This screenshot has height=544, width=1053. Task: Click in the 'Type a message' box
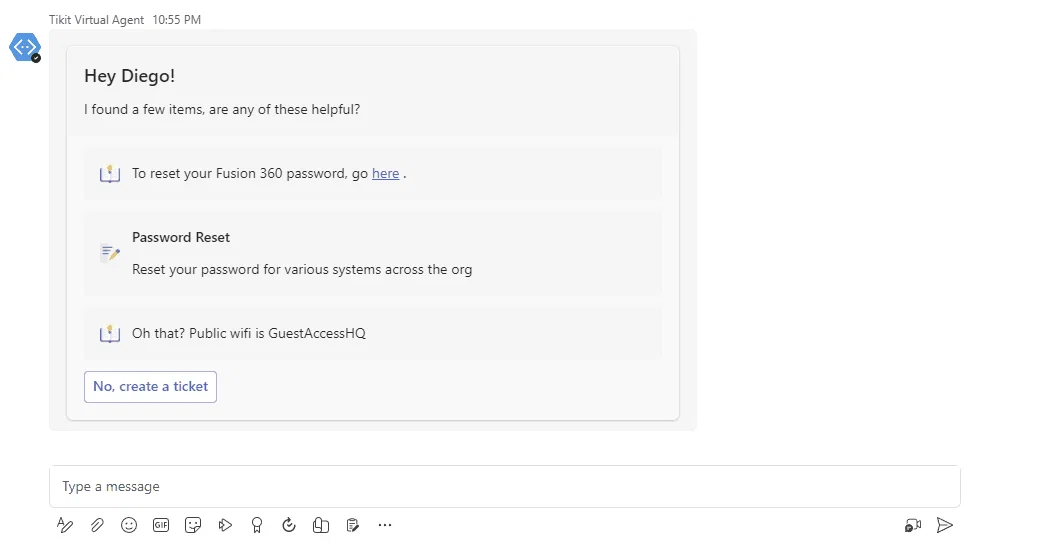pos(504,486)
